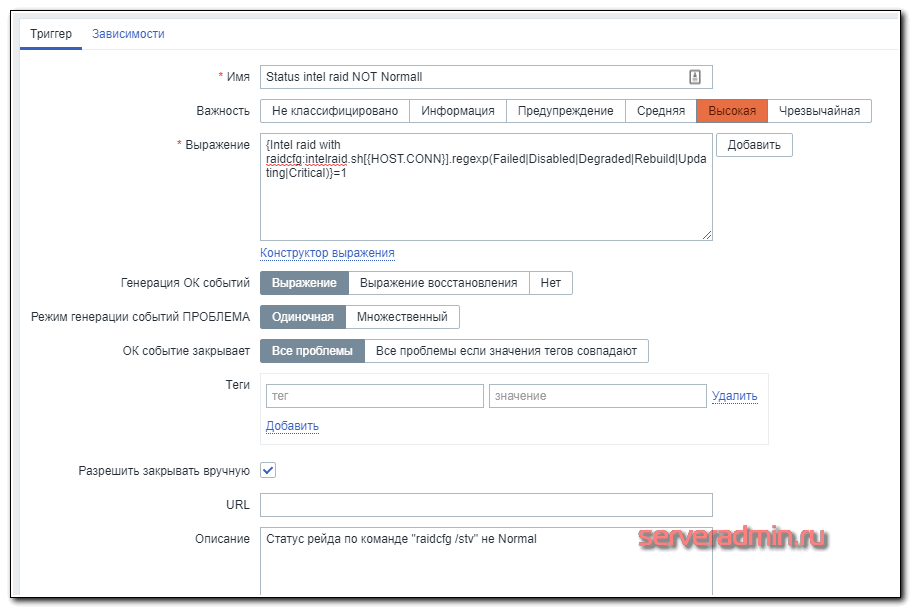The image size is (912, 609).
Task: Set severity to Не классифицировано
Action: tap(335, 111)
